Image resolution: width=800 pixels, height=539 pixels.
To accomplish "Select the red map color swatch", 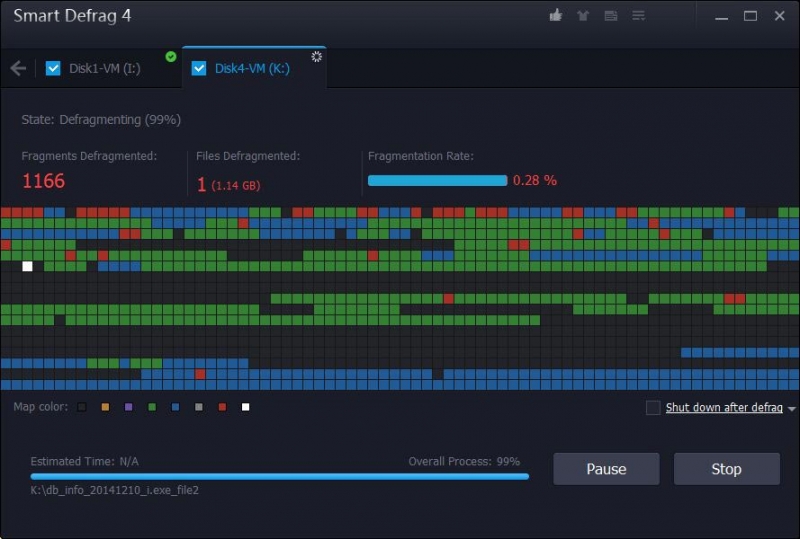I will click(222, 407).
